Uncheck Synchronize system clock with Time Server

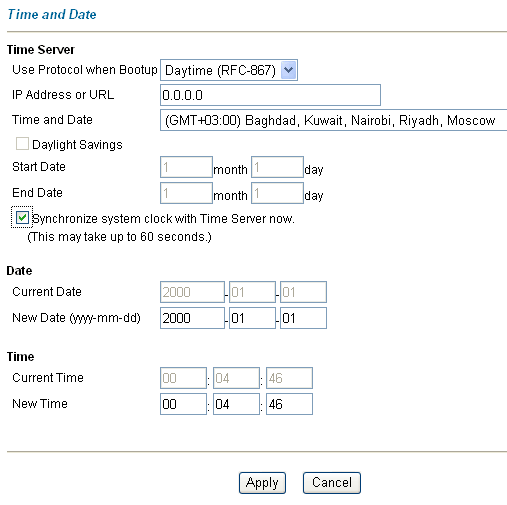pyautogui.click(x=22, y=218)
